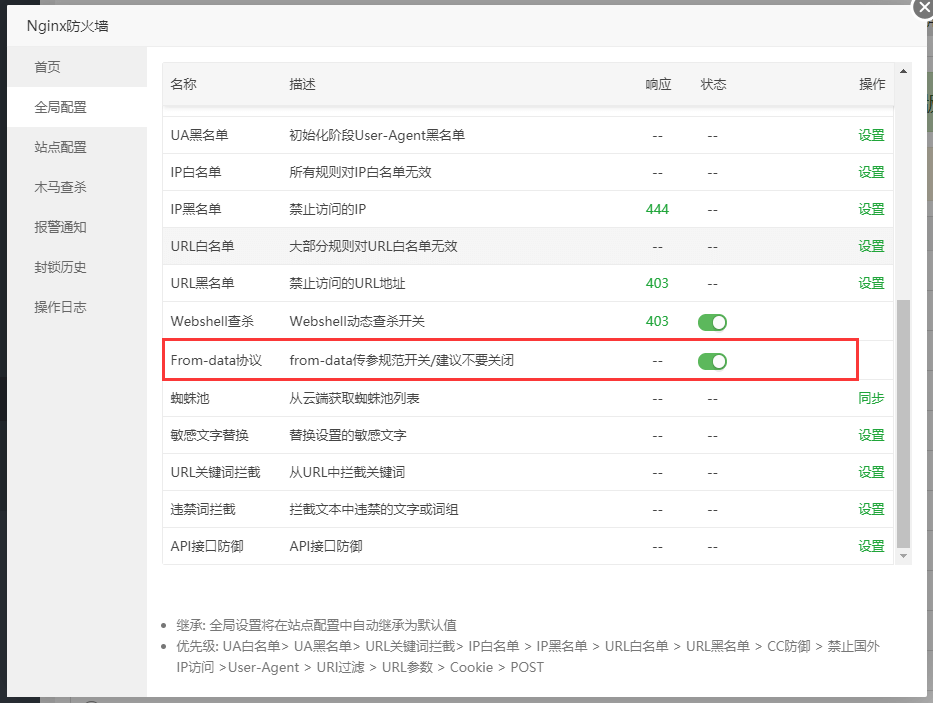Select the IP黑名单 row name
This screenshot has width=933, height=703.
(x=196, y=210)
